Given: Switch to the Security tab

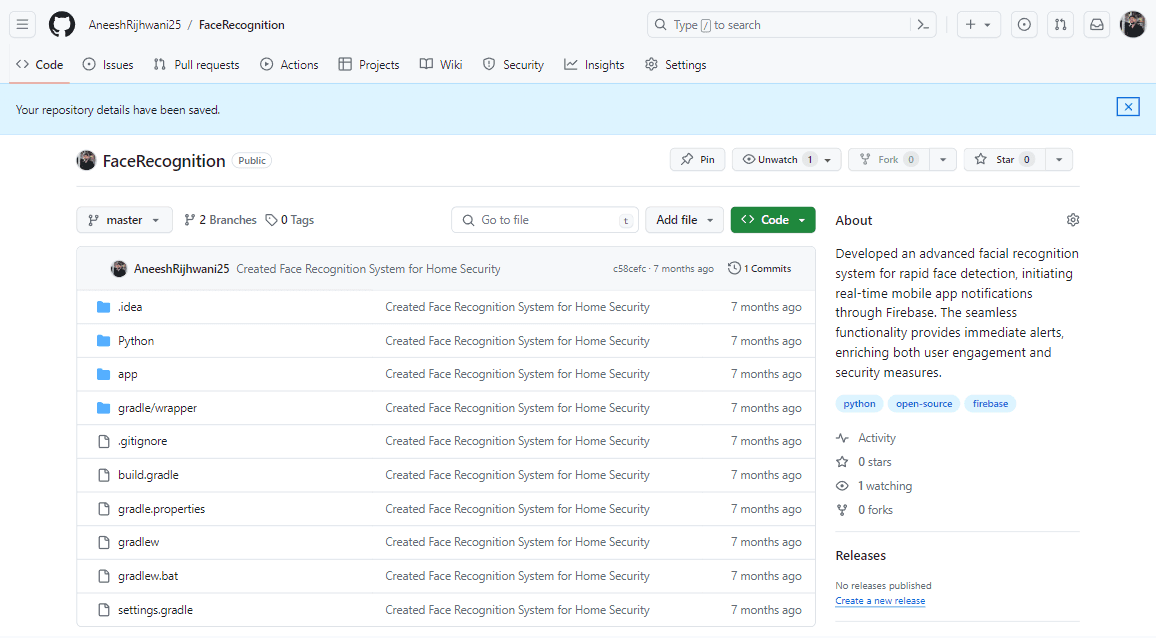Looking at the screenshot, I should coord(513,65).
